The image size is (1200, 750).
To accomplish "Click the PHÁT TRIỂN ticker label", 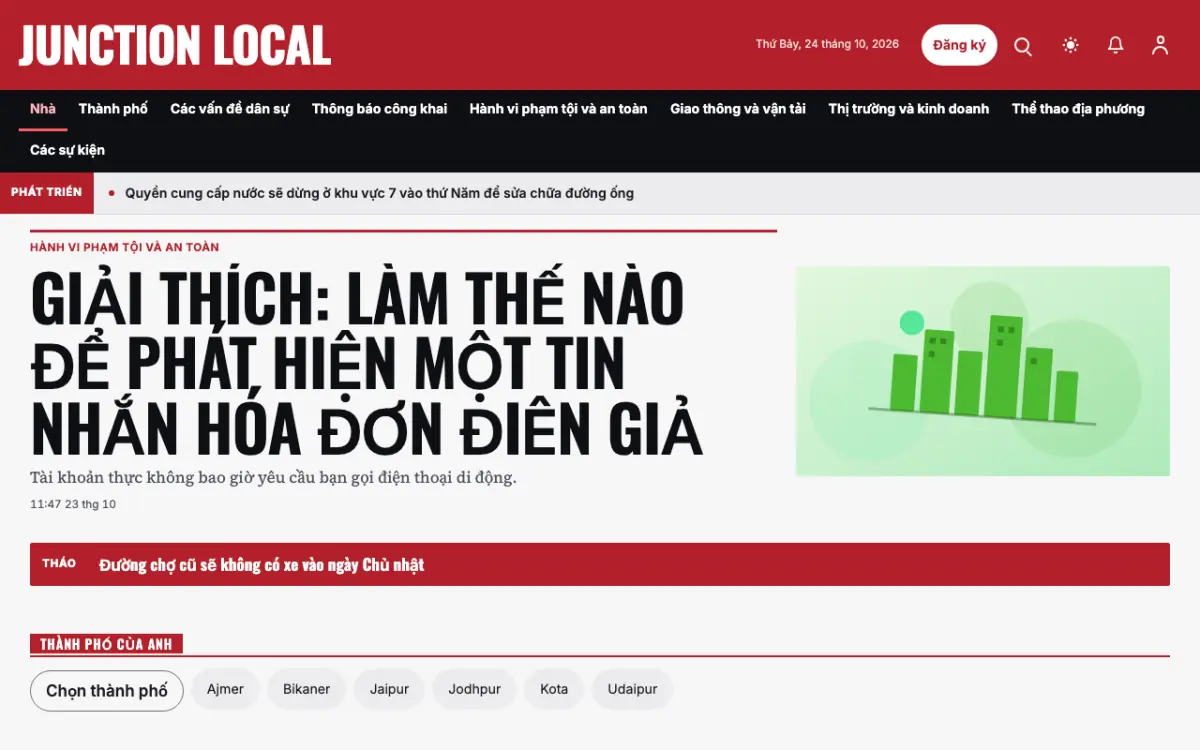I will tap(47, 193).
